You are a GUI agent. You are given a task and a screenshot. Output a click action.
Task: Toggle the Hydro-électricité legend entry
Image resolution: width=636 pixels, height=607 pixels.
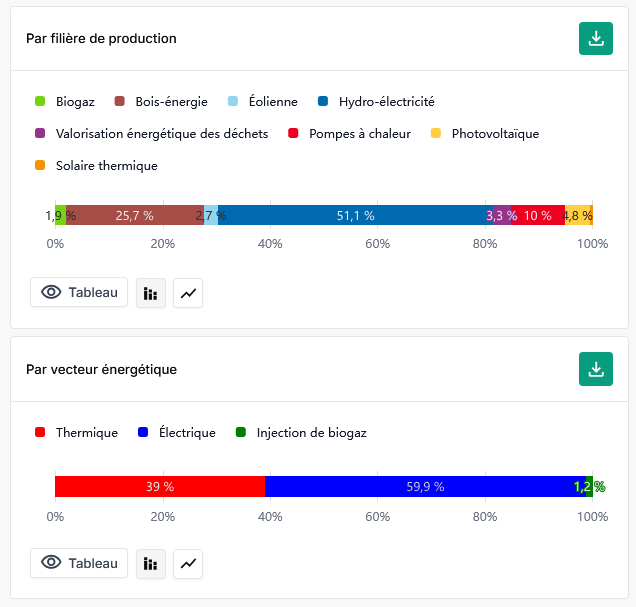pos(376,101)
